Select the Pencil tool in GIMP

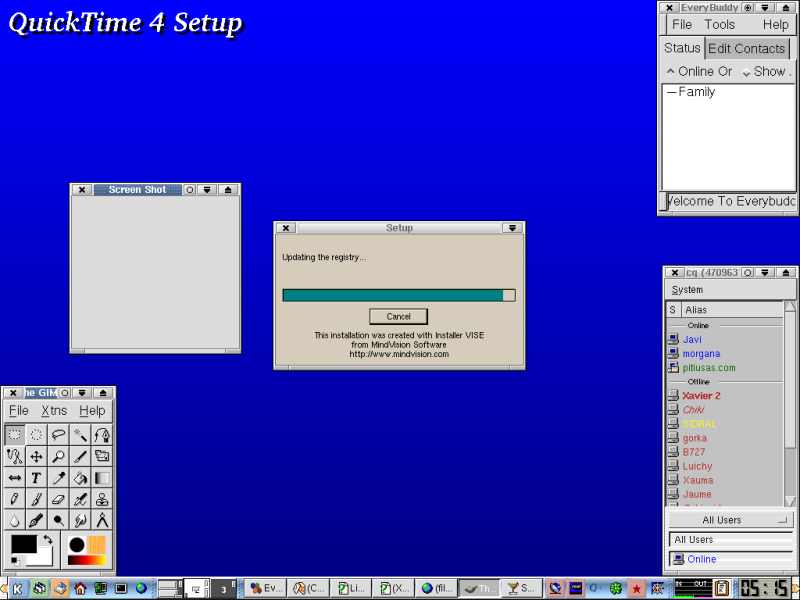(14, 499)
